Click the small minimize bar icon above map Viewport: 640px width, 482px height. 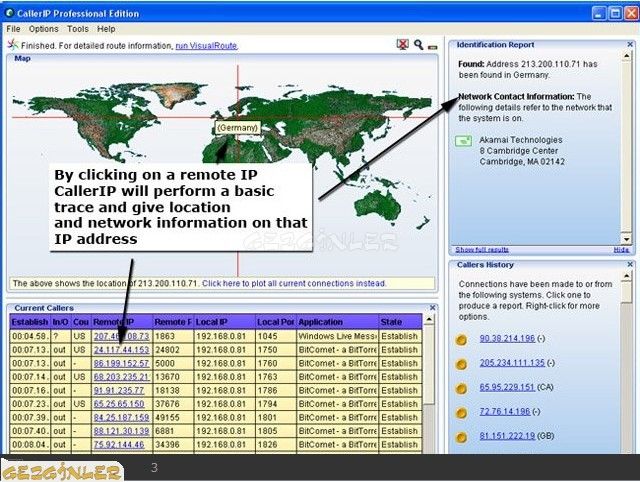[432, 47]
